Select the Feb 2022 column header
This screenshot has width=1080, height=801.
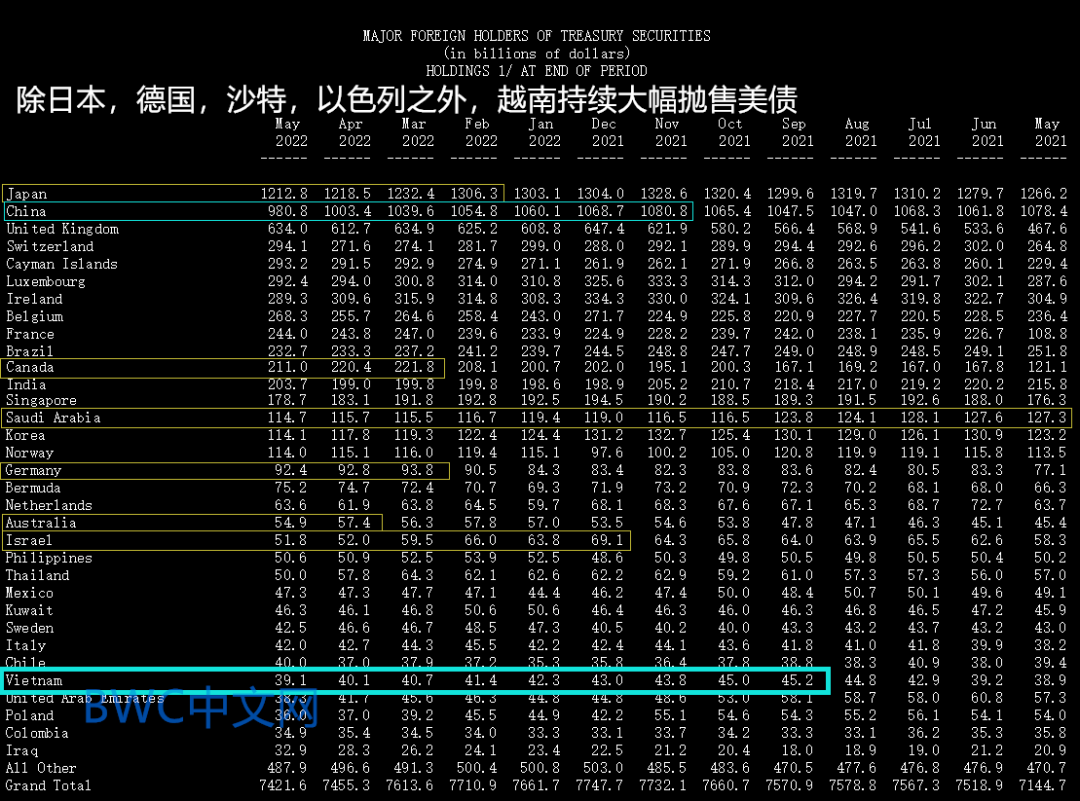480,132
